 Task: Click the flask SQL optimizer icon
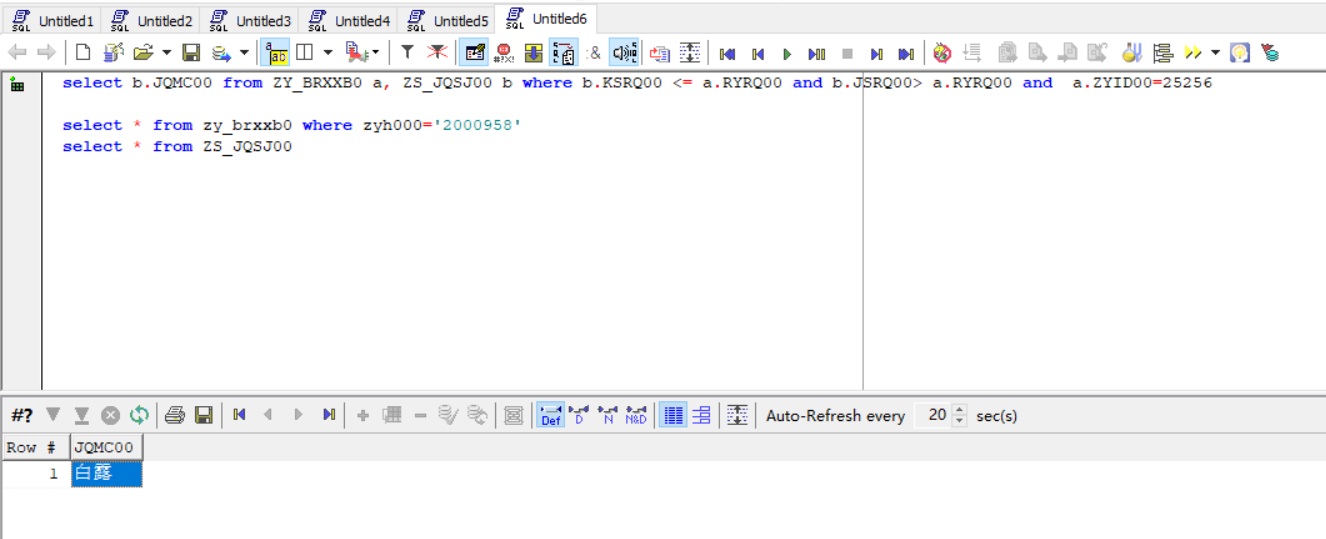(x=1131, y=53)
